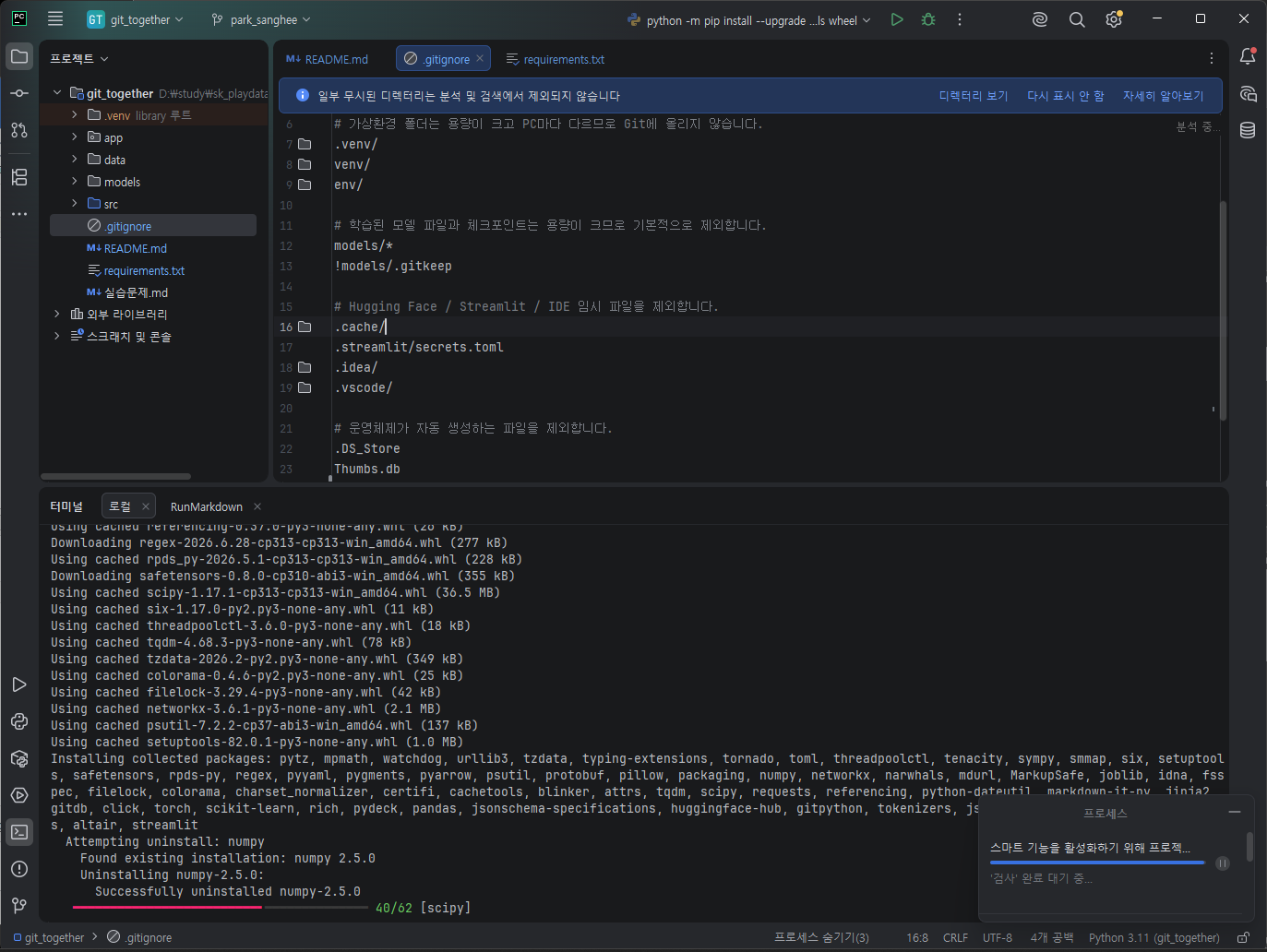Open the AI Assistant swirl icon
Viewport: 1267px width, 952px height.
1040,19
